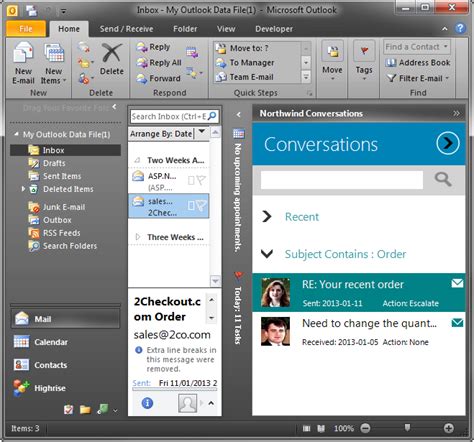Expand the Three Weeks group
Viewport: 474px width, 442px height.
coord(137,237)
